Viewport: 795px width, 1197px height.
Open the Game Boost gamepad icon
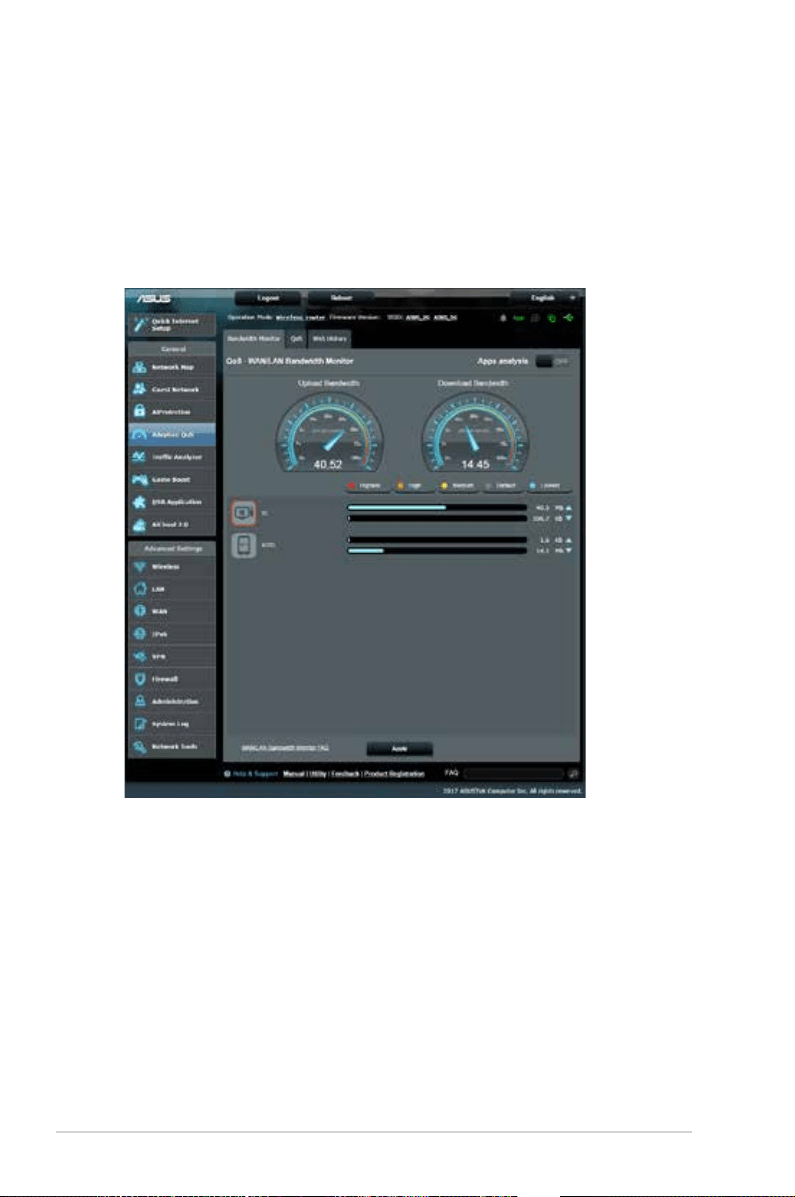click(x=140, y=479)
